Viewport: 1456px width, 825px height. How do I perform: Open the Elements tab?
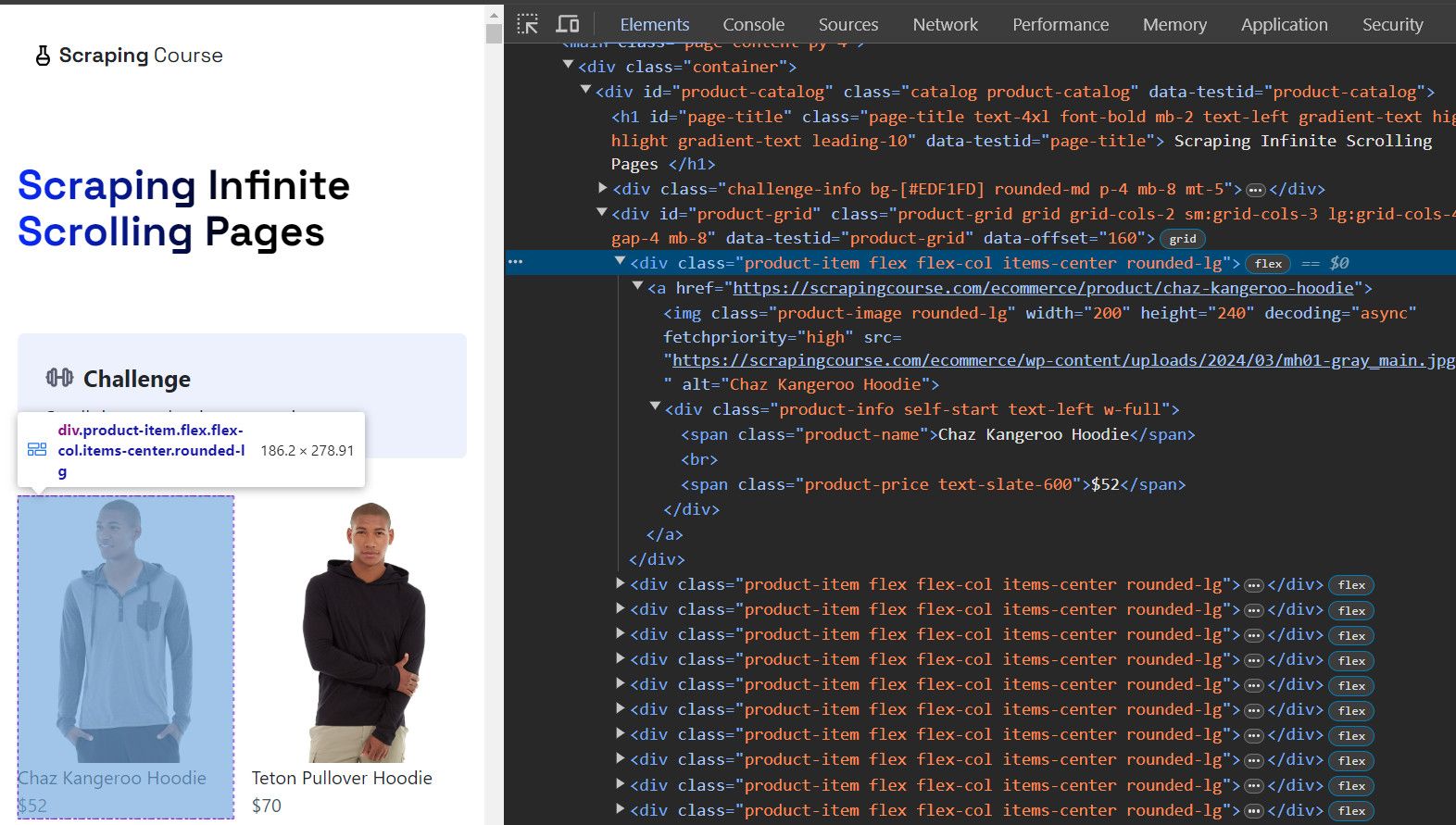(x=655, y=25)
